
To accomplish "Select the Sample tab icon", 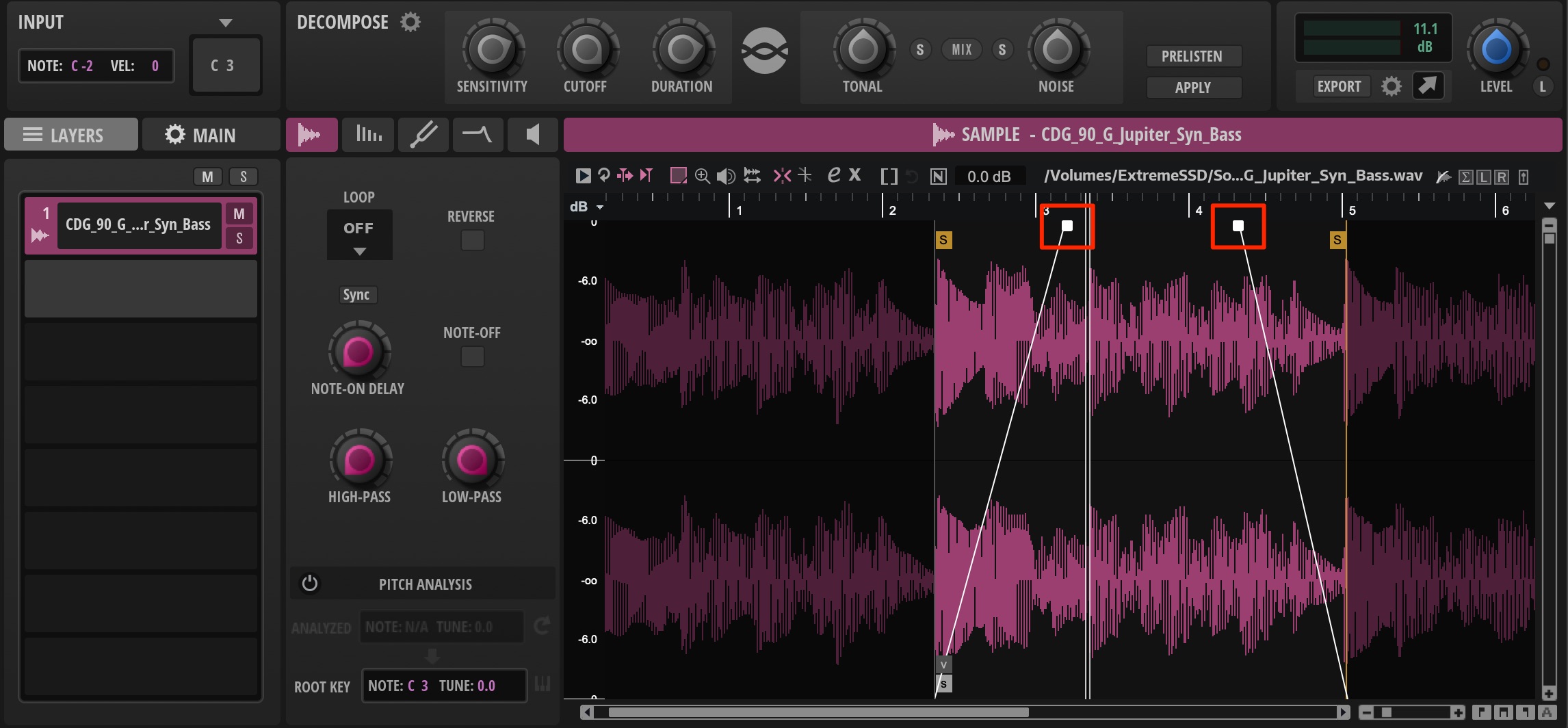I will click(311, 134).
